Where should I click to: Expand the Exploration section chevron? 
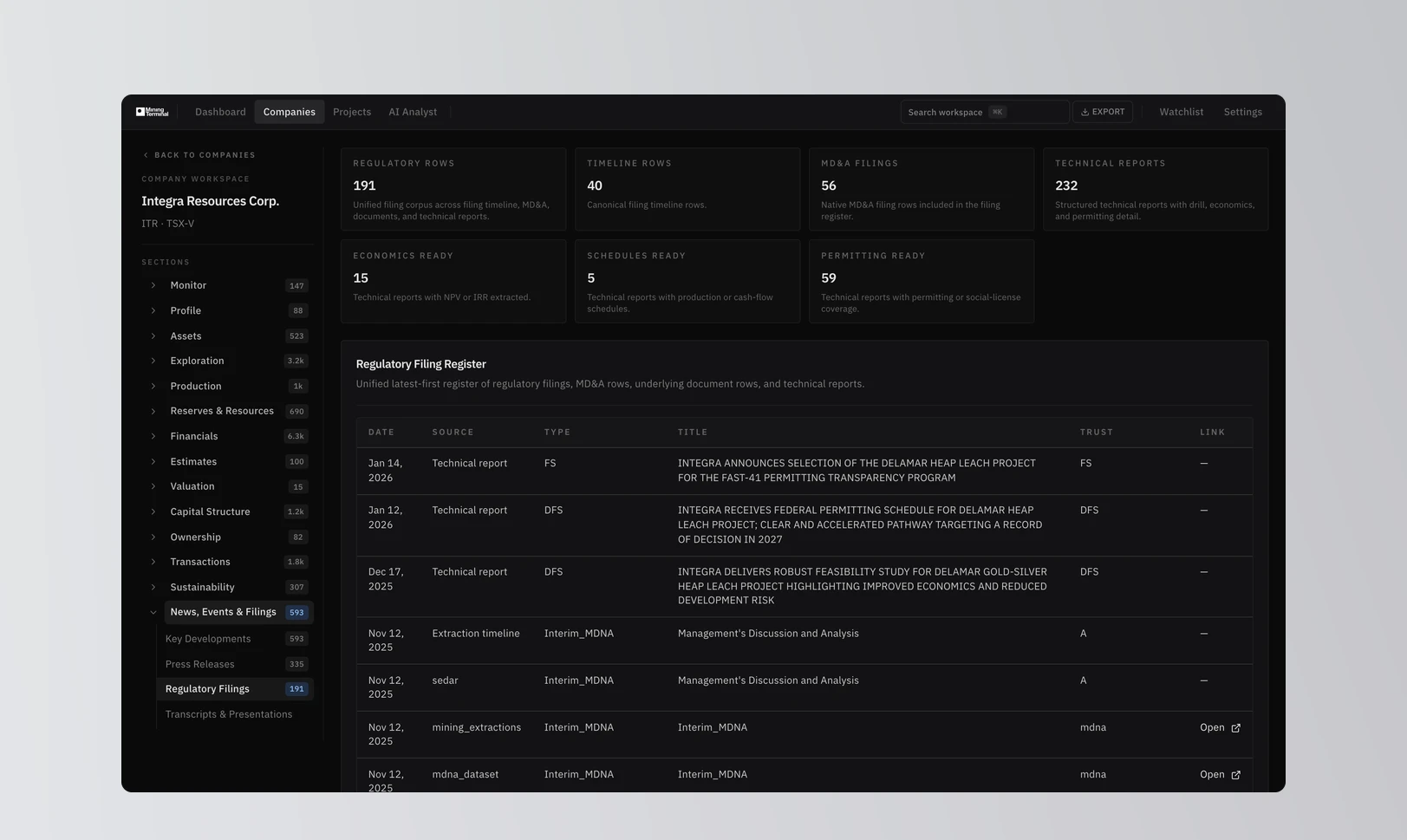tap(153, 361)
